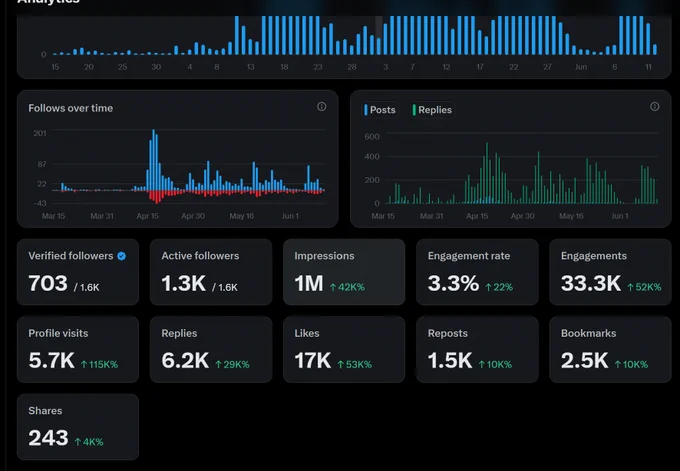Click the 600 axis label on replies chart

[x=372, y=137]
